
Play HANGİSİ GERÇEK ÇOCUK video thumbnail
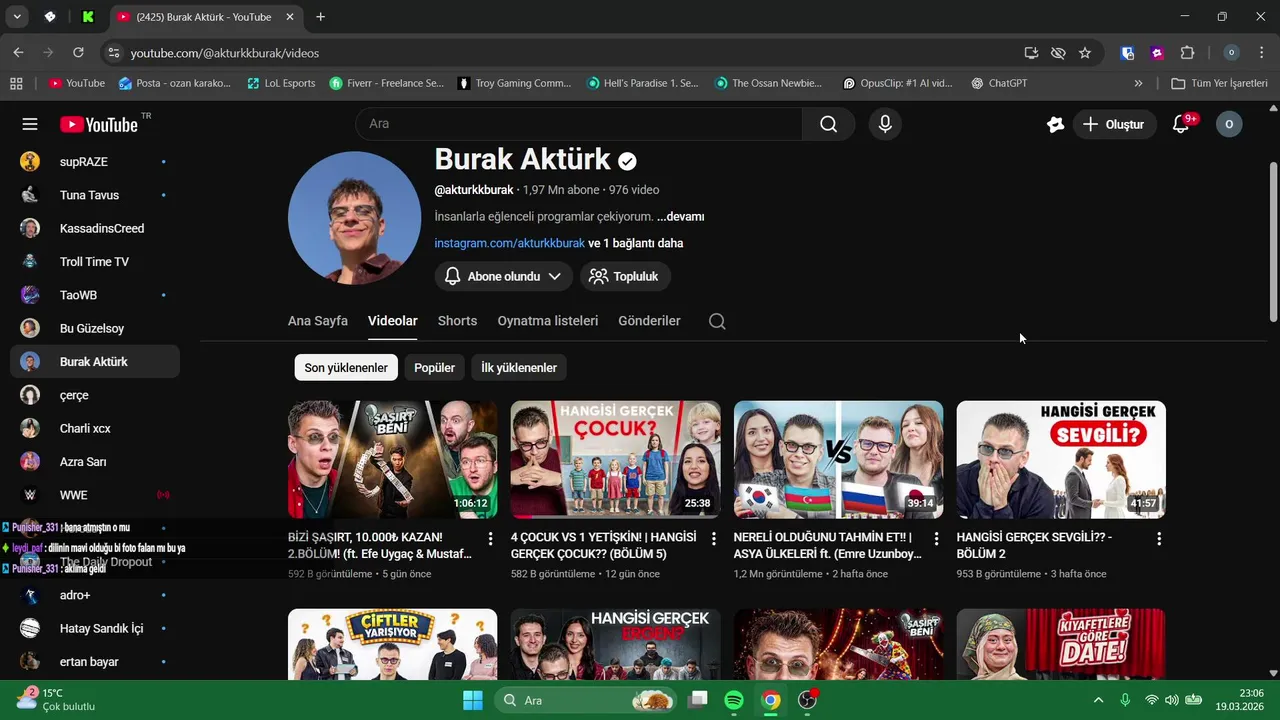(615, 459)
